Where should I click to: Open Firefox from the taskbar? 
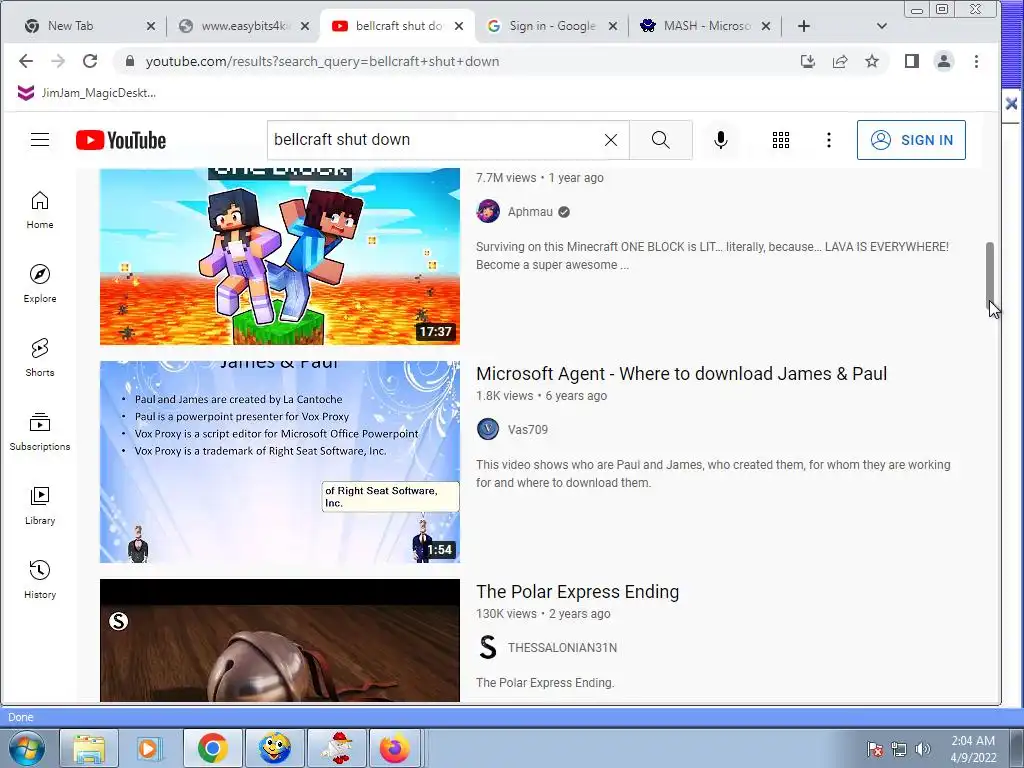[x=395, y=748]
